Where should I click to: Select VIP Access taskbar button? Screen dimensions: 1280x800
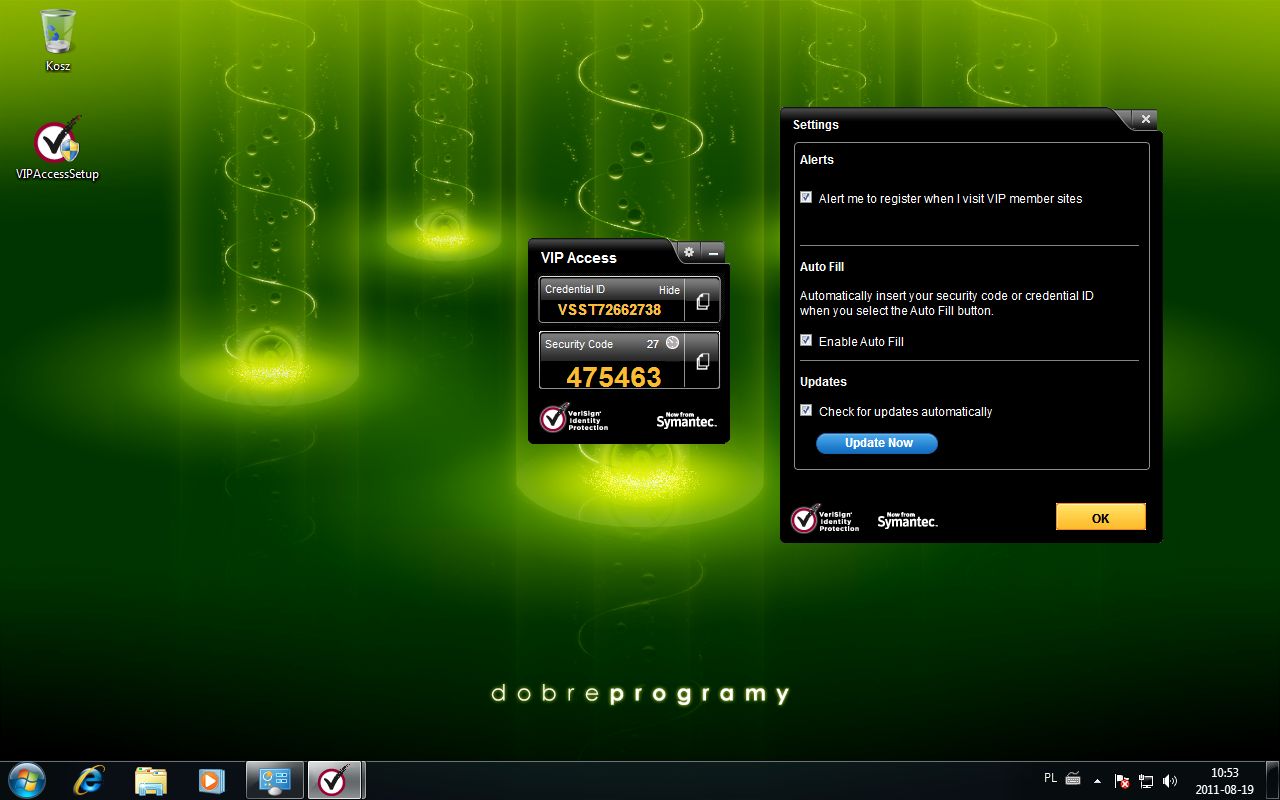click(336, 780)
